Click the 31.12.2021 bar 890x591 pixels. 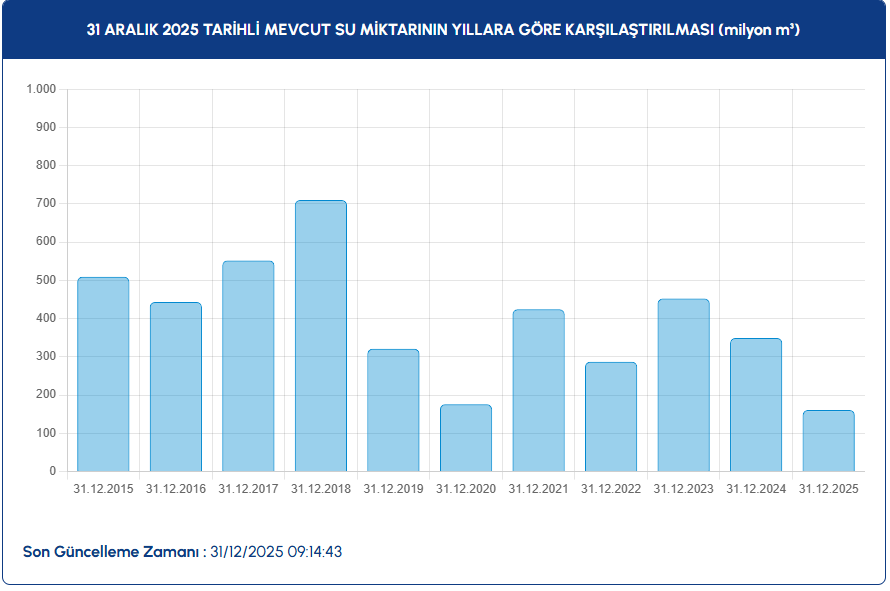538,391
